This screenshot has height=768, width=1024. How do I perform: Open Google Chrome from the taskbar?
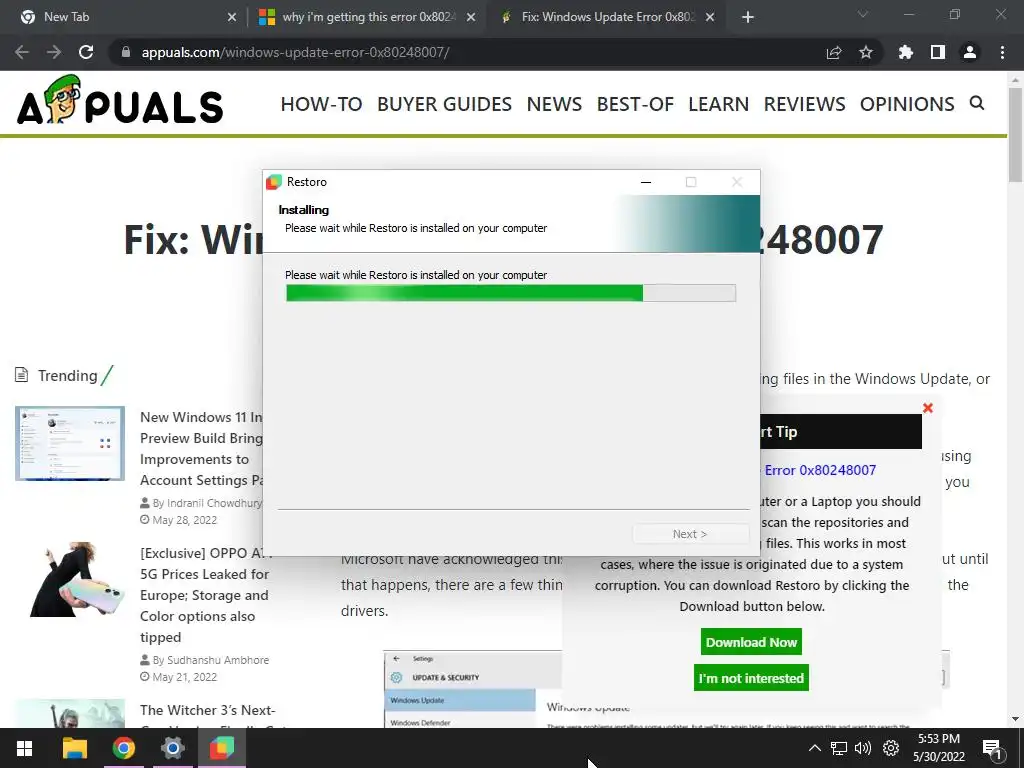click(x=123, y=748)
